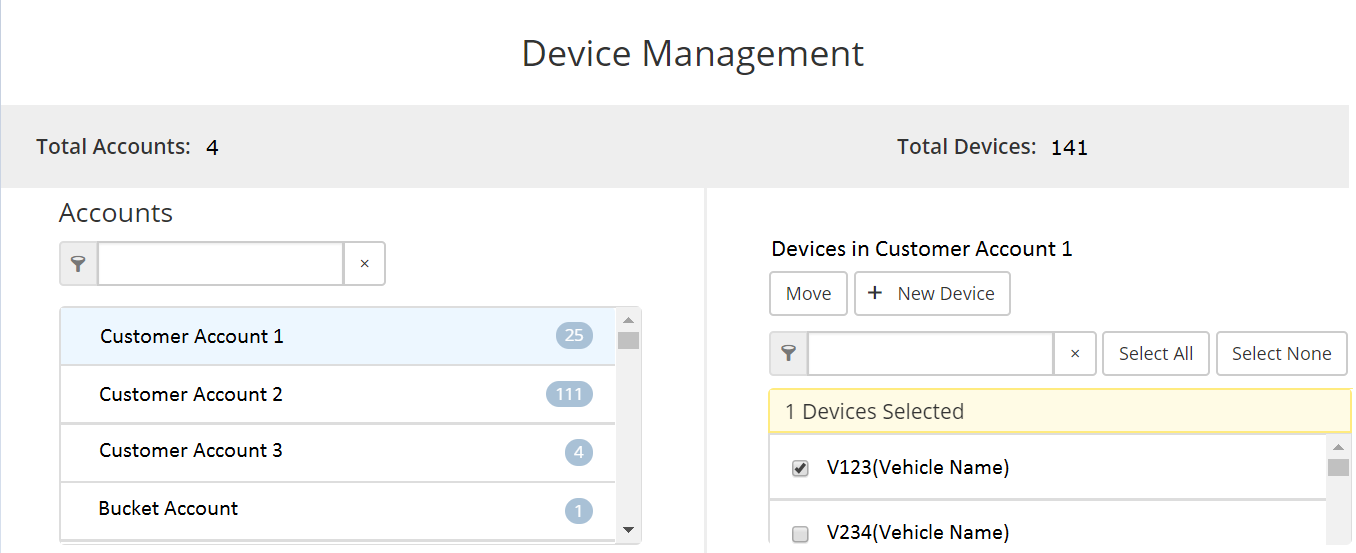The width and height of the screenshot is (1356, 553).
Task: Click the accounts filter funnel icon
Action: click(79, 264)
